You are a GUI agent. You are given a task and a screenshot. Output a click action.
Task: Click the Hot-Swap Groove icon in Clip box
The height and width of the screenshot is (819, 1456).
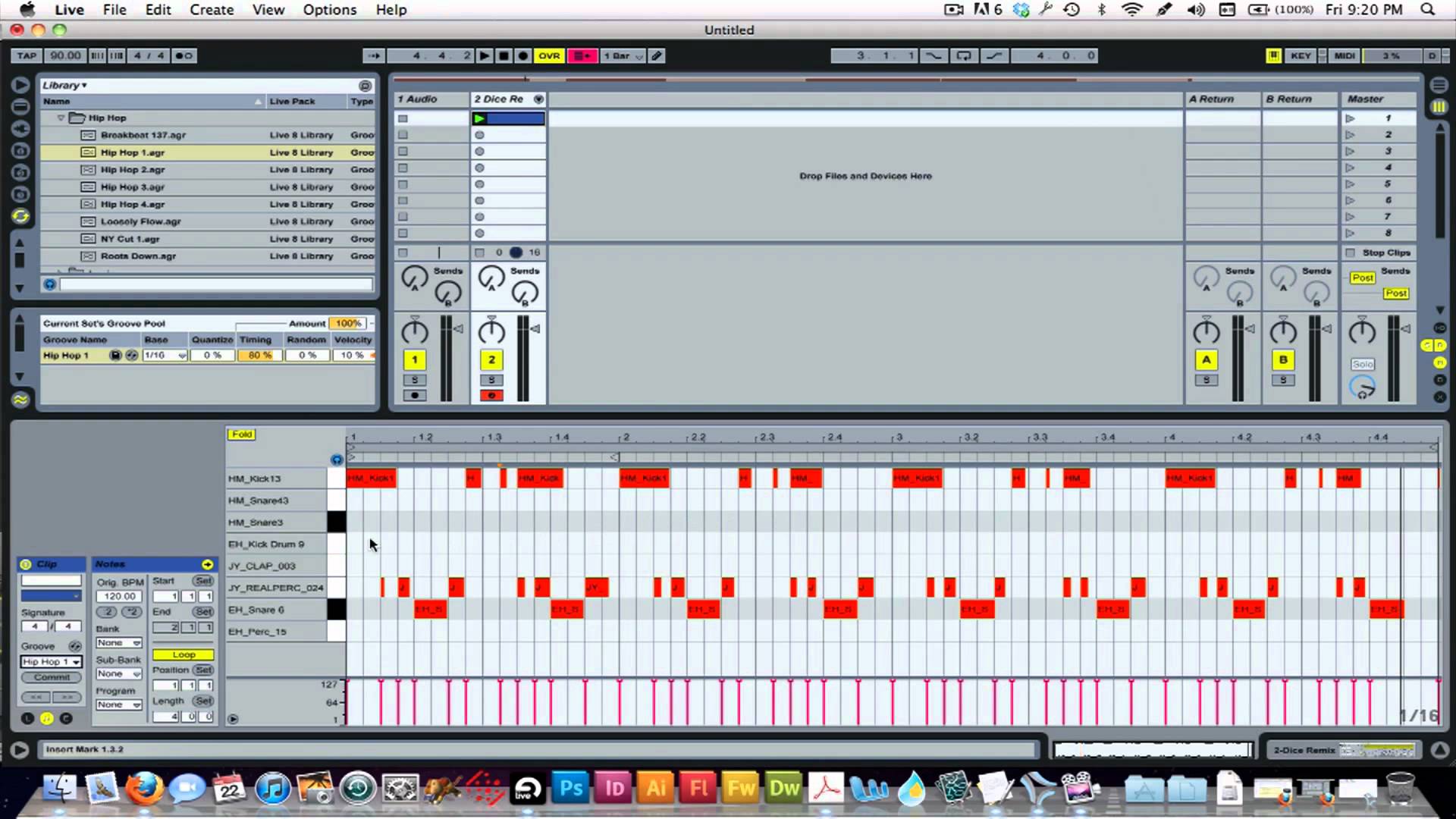point(74,646)
